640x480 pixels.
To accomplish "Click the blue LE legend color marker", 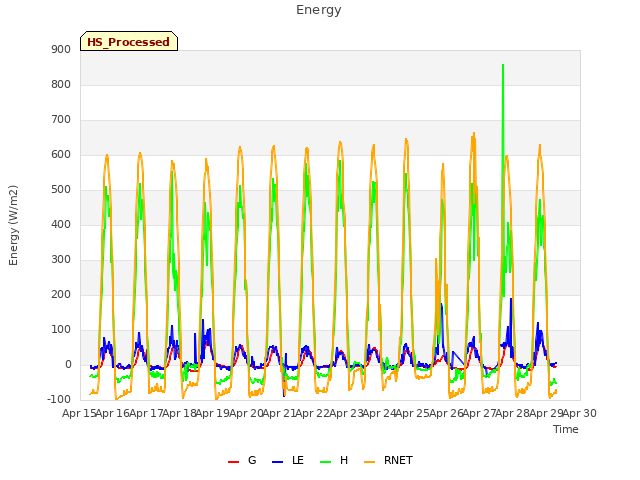I will tap(278, 462).
